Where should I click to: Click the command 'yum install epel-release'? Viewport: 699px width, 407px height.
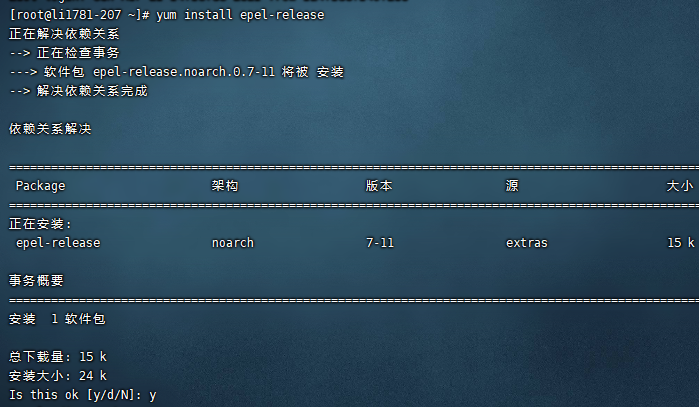[x=240, y=15]
